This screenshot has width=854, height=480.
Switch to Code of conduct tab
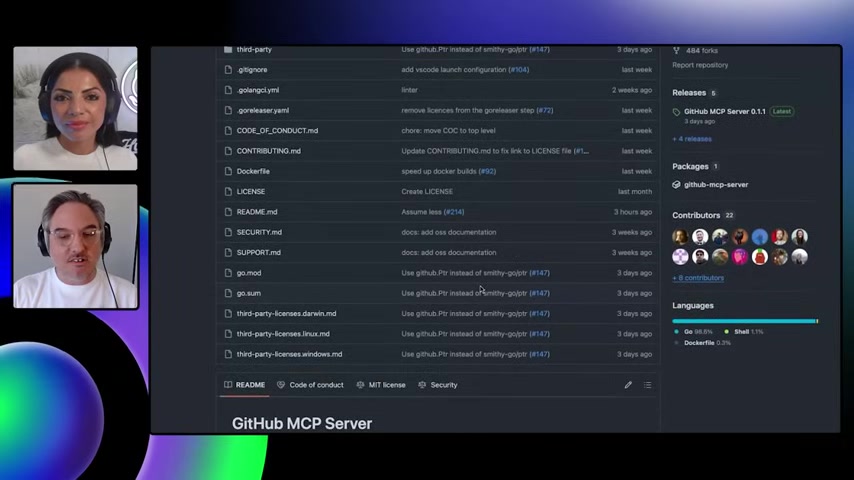click(310, 385)
